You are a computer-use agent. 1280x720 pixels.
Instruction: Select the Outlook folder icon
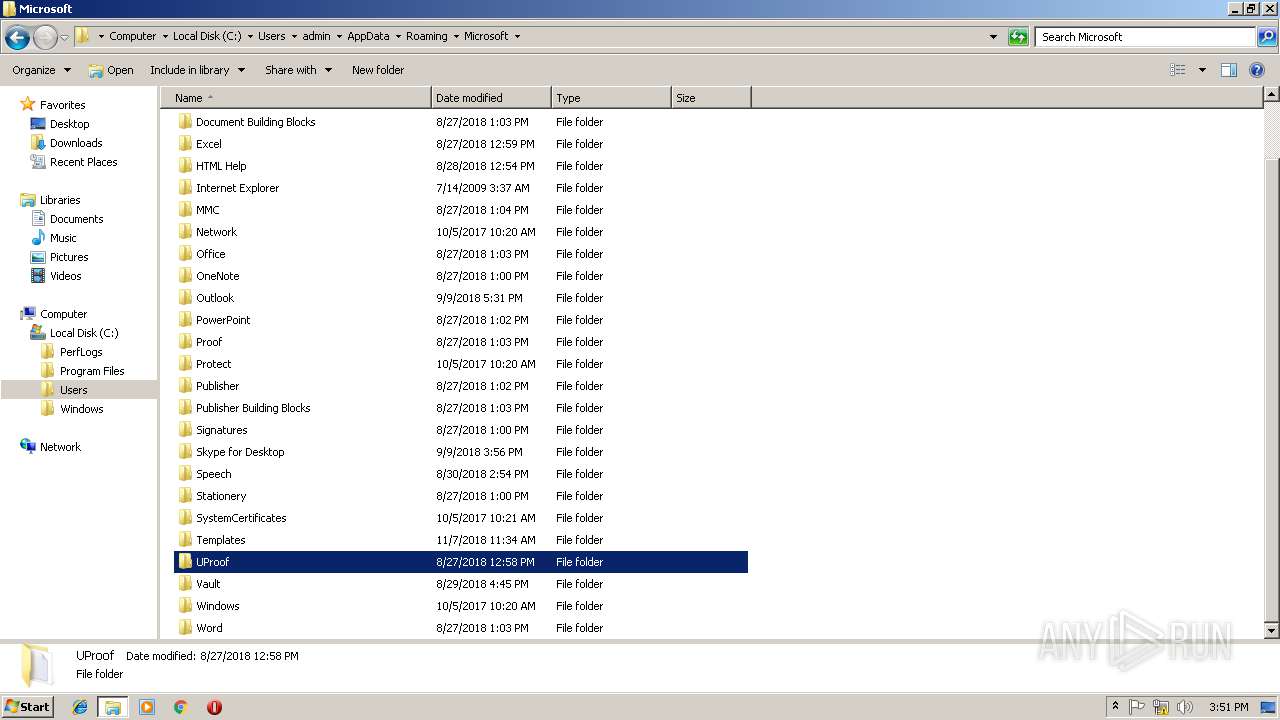click(185, 298)
